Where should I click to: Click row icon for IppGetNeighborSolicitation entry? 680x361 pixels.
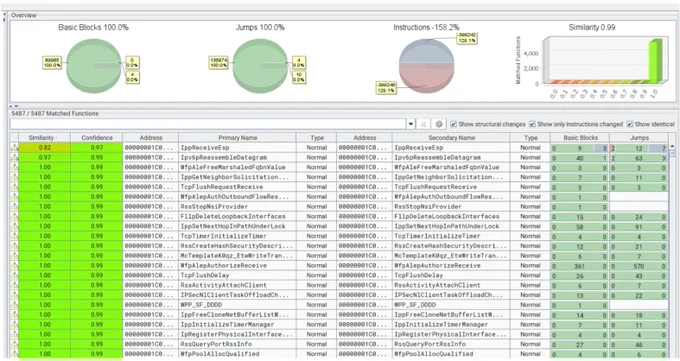(x=14, y=177)
